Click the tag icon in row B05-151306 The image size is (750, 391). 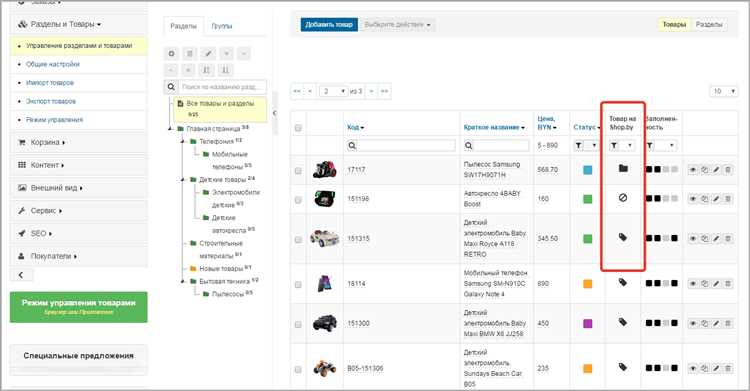(623, 367)
